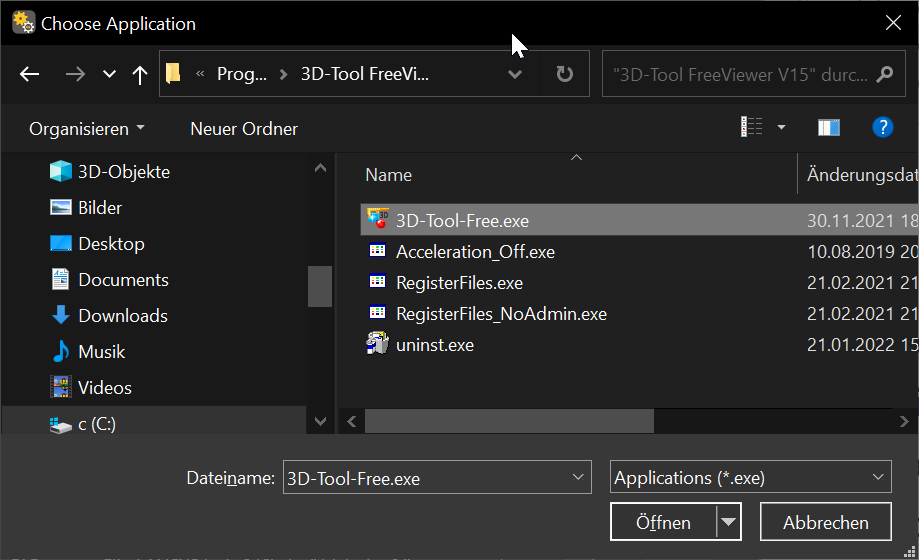This screenshot has height=560, width=919.
Task: Select file Acceleration_Off.exe
Action: (475, 252)
